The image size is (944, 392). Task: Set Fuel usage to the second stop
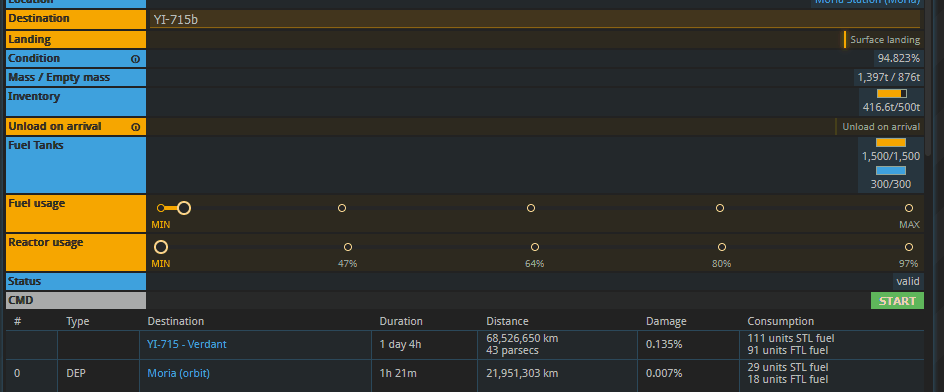coord(342,208)
